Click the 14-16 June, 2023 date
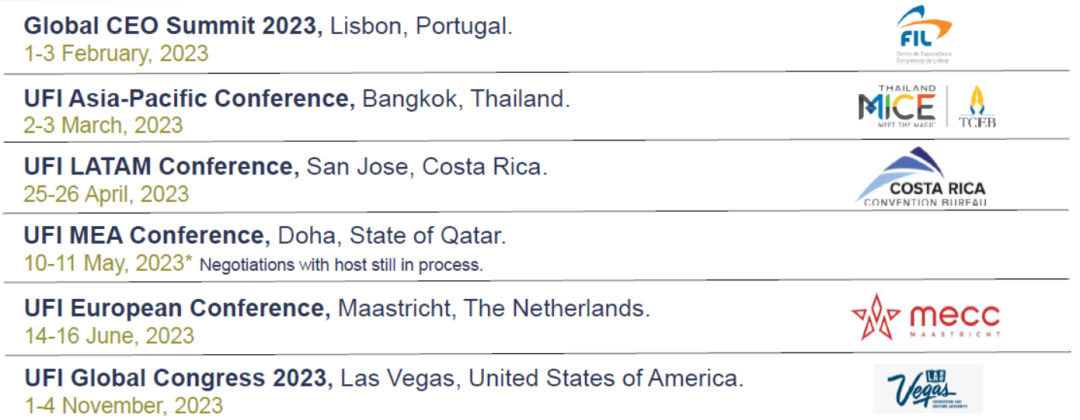This screenshot has height=420, width=1080. pyautogui.click(x=109, y=335)
